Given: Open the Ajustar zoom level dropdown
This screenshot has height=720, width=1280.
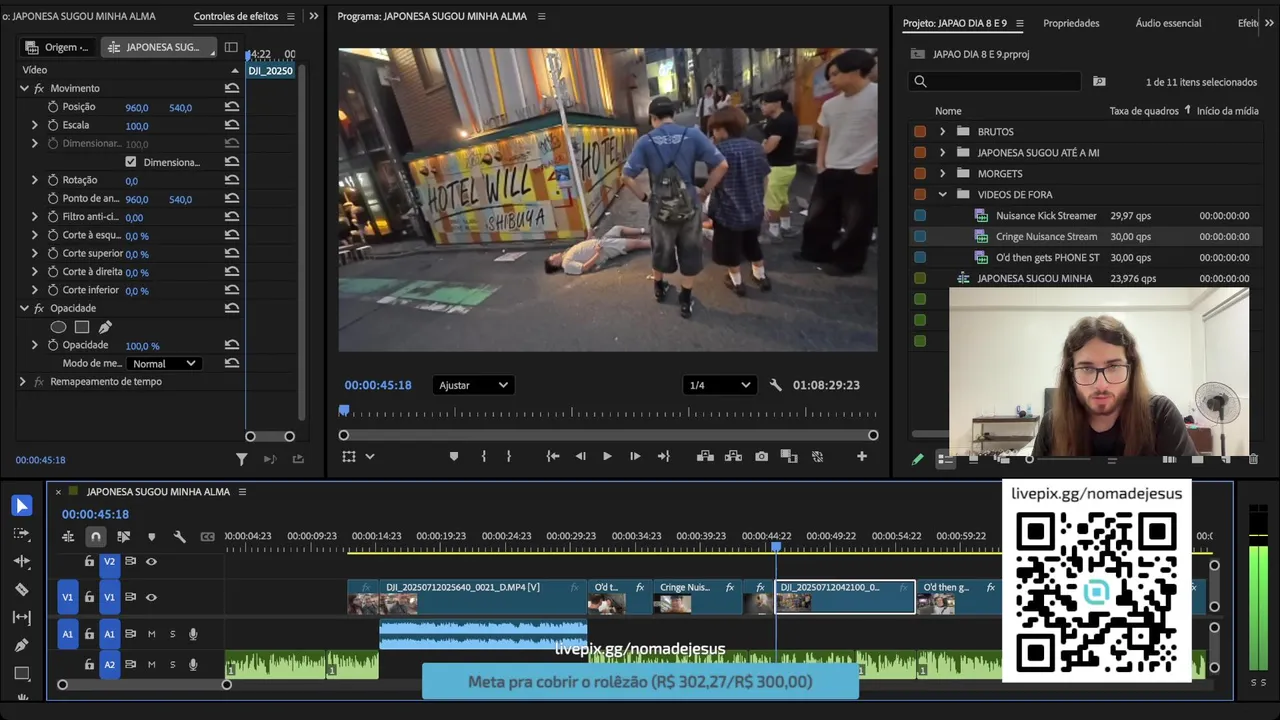Looking at the screenshot, I should click(x=473, y=385).
